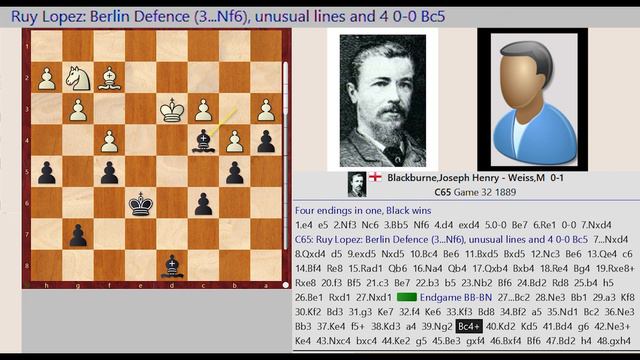This screenshot has height=360, width=640.
Task: Select the white pawn on a3
Action: 266,109
